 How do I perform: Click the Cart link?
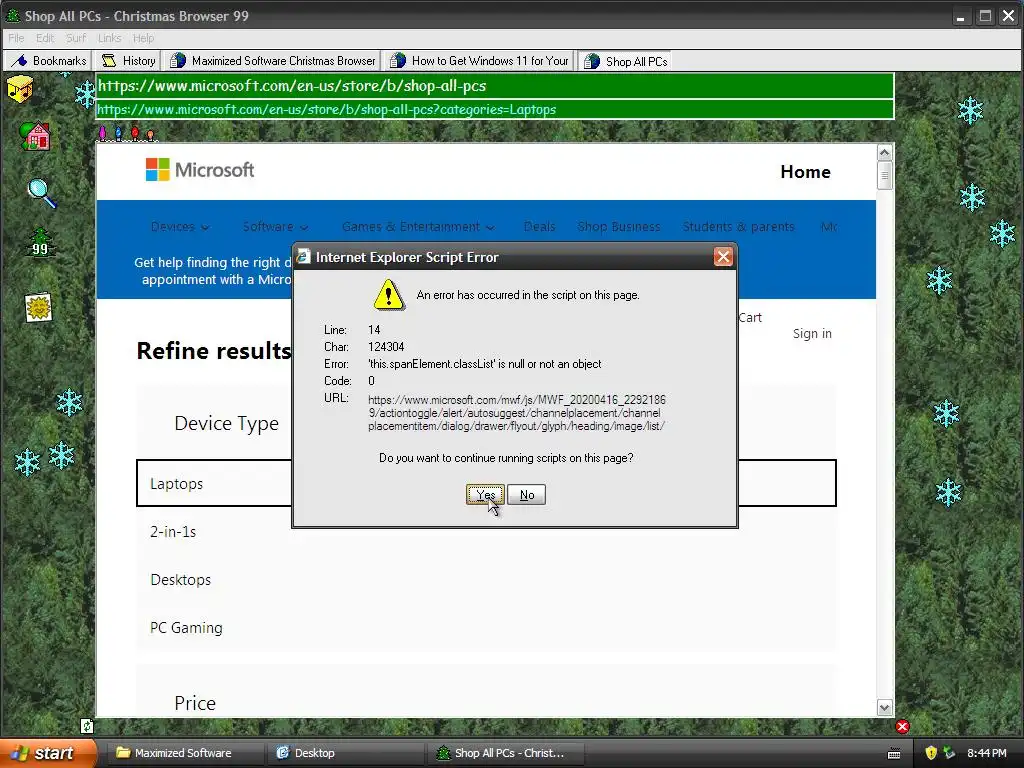click(750, 317)
